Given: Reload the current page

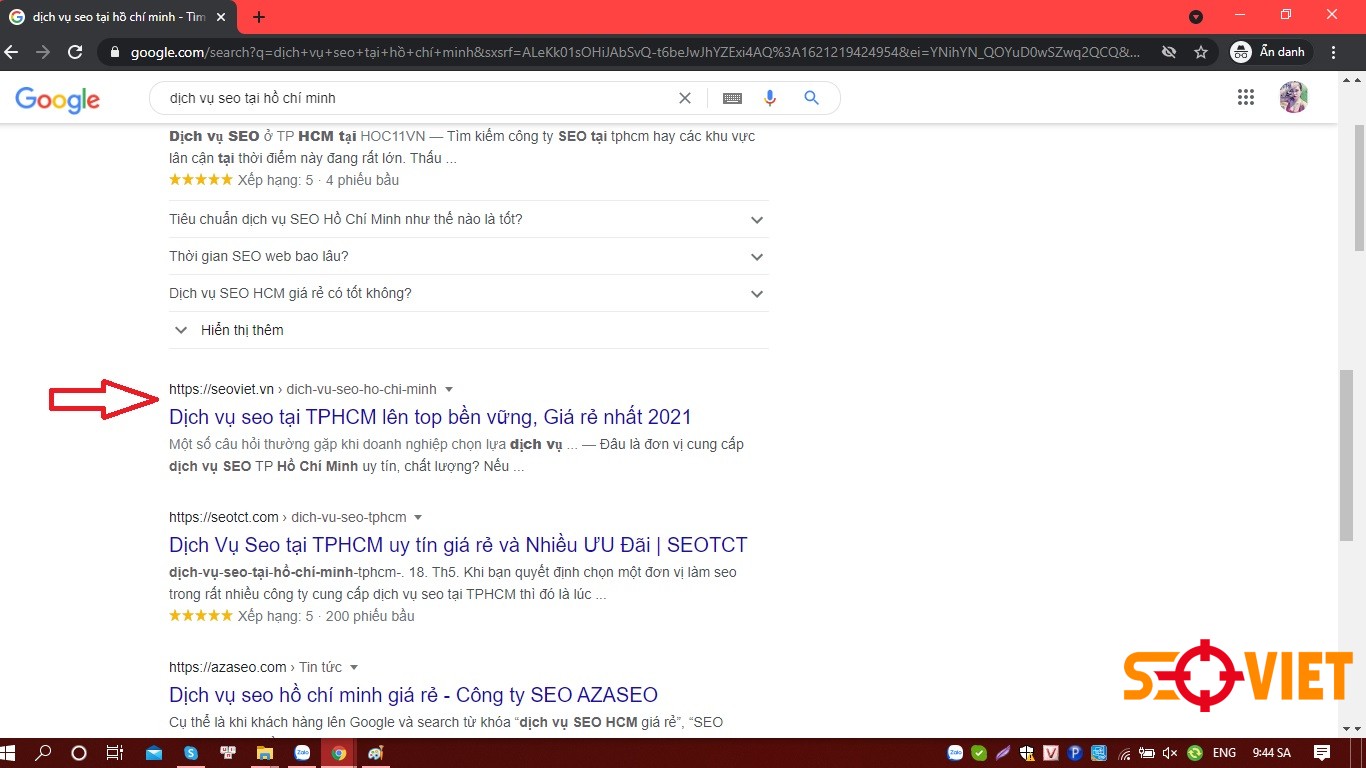Looking at the screenshot, I should point(75,52).
